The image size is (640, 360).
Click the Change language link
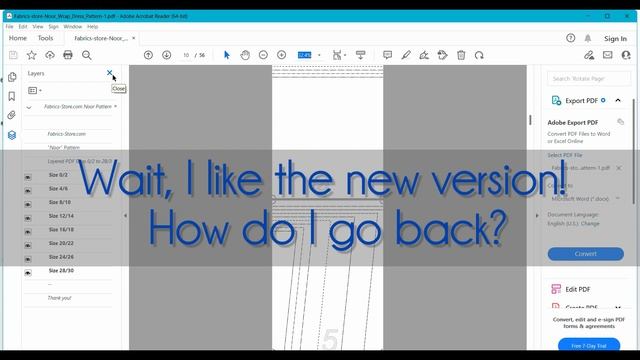click(590, 224)
